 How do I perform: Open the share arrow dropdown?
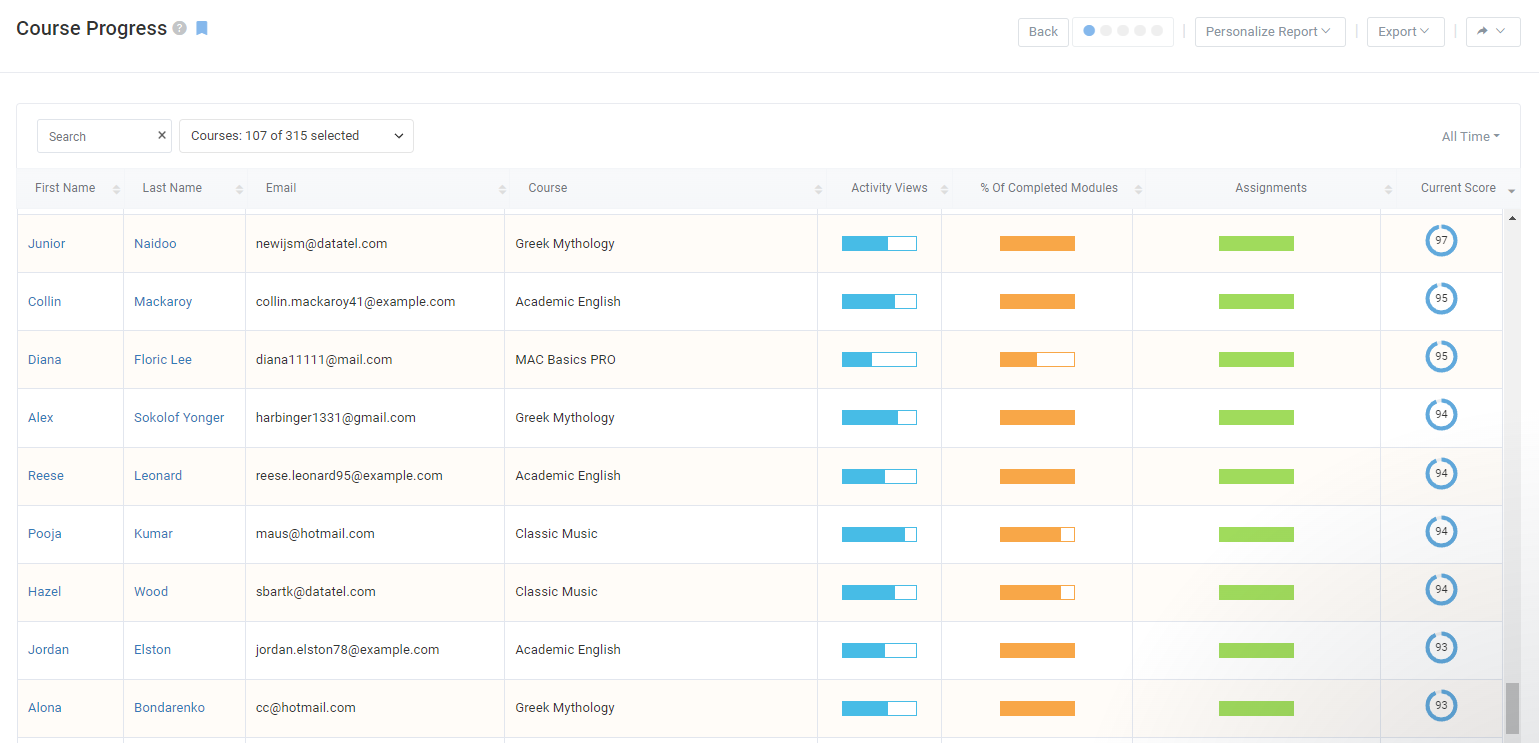1492,32
